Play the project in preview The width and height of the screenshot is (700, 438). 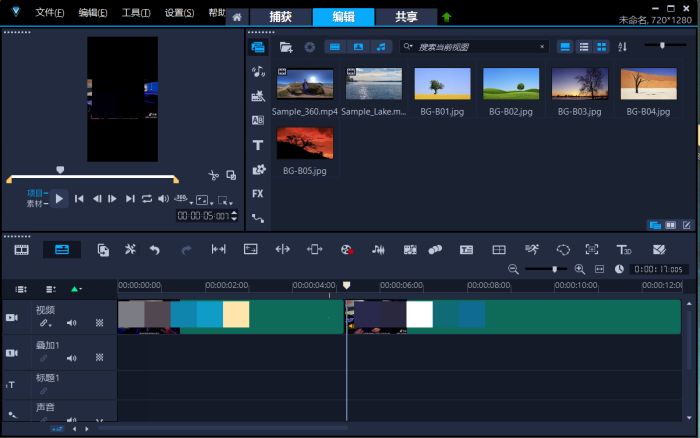coord(59,199)
